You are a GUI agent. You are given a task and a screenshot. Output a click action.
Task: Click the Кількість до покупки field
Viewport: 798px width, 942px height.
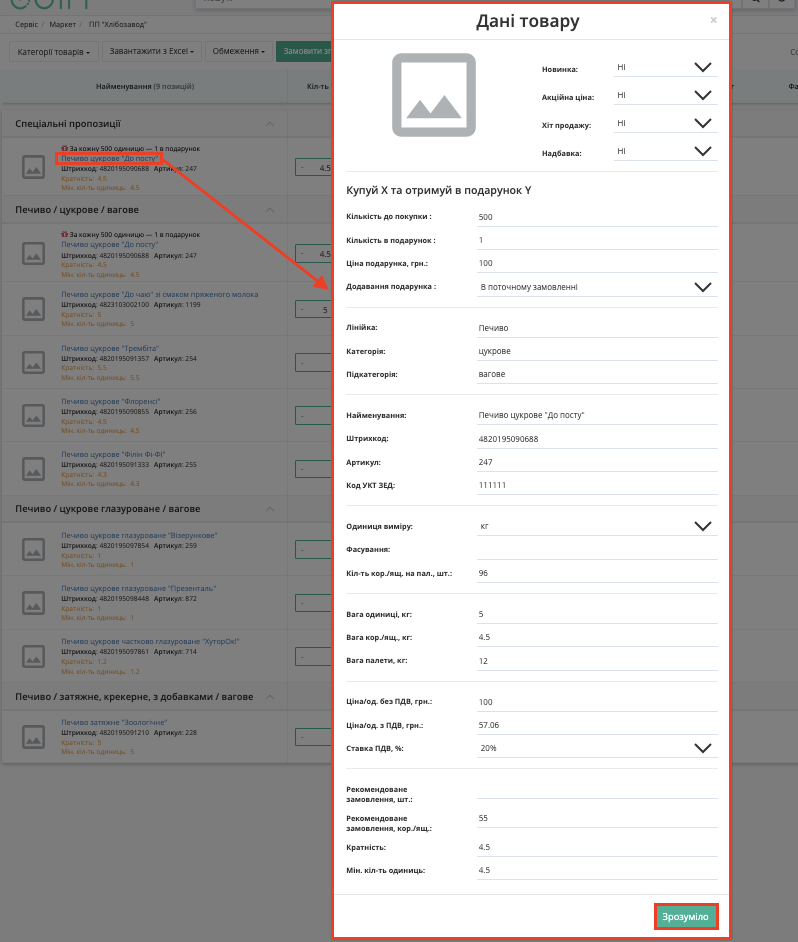pos(597,217)
